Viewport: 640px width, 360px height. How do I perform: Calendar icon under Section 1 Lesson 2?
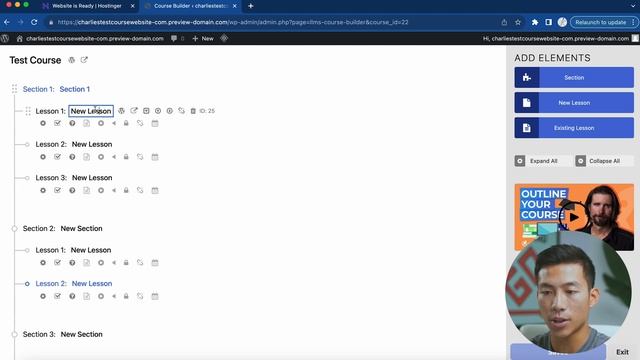[155, 157]
